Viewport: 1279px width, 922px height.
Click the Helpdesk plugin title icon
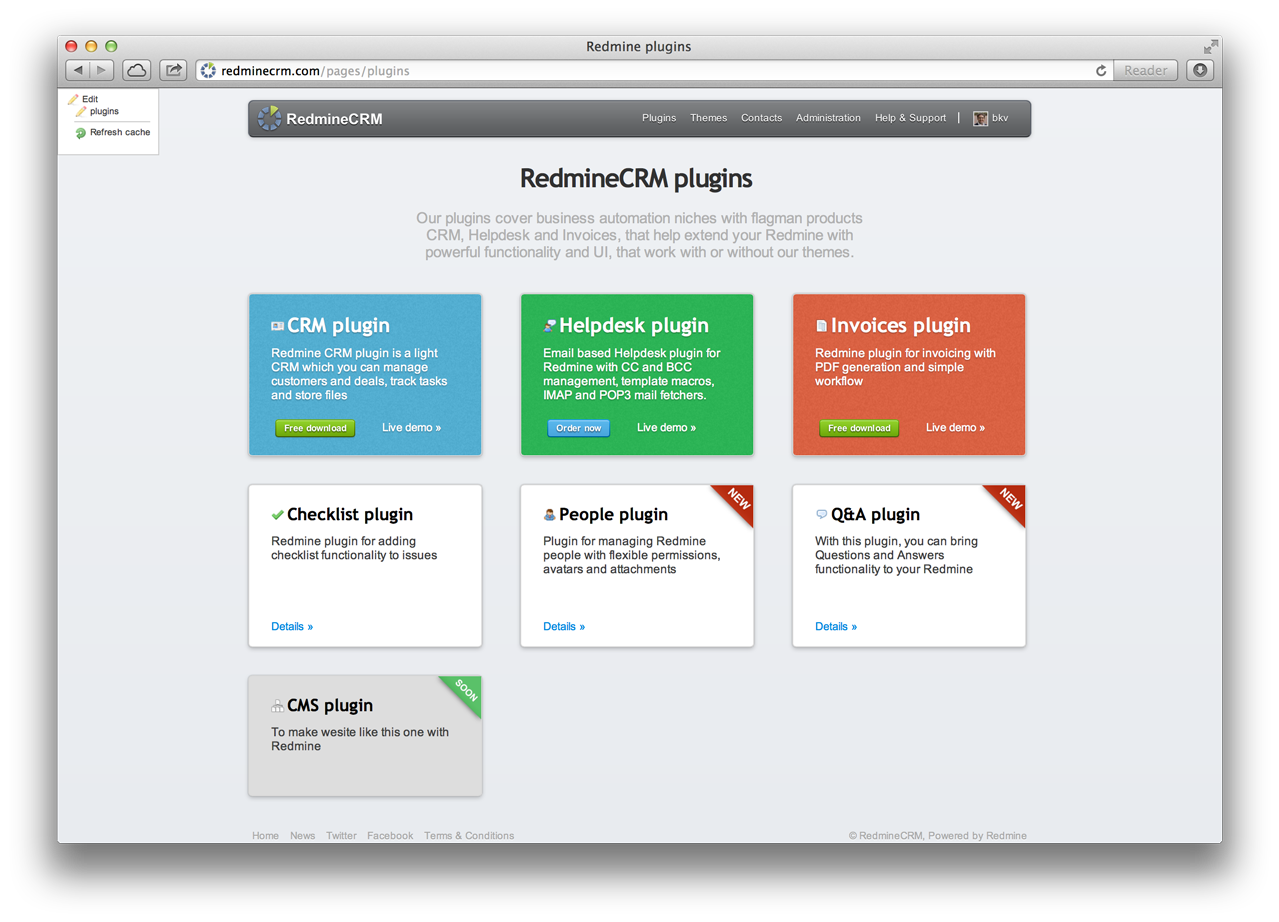(x=549, y=326)
